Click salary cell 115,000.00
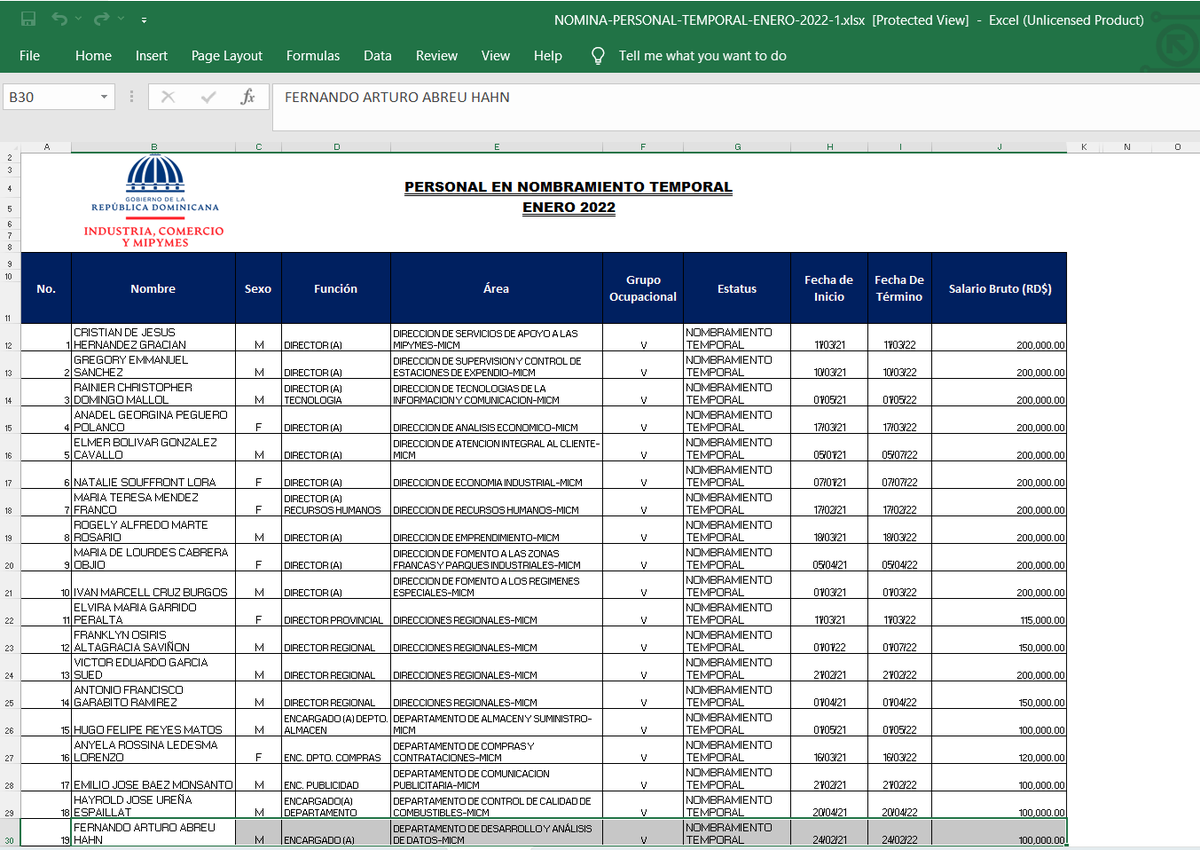Screen dimensions: 1200x850 [x=999, y=613]
